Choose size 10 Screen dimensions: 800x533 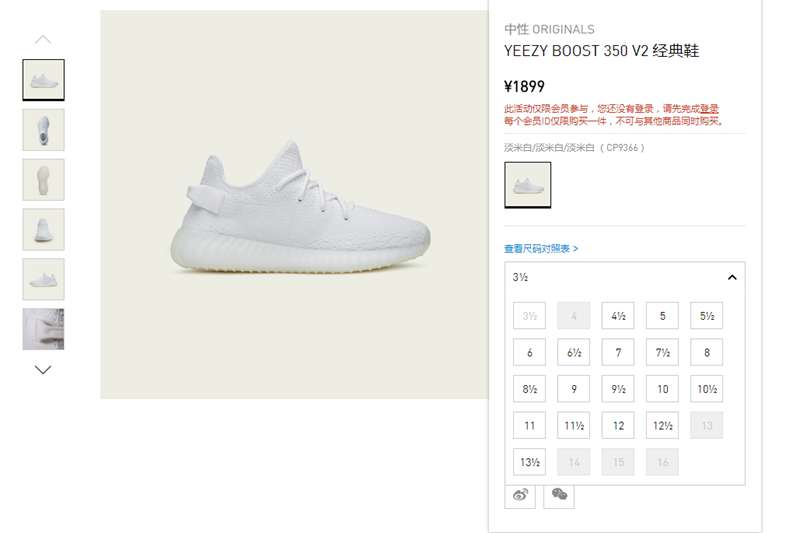(662, 389)
